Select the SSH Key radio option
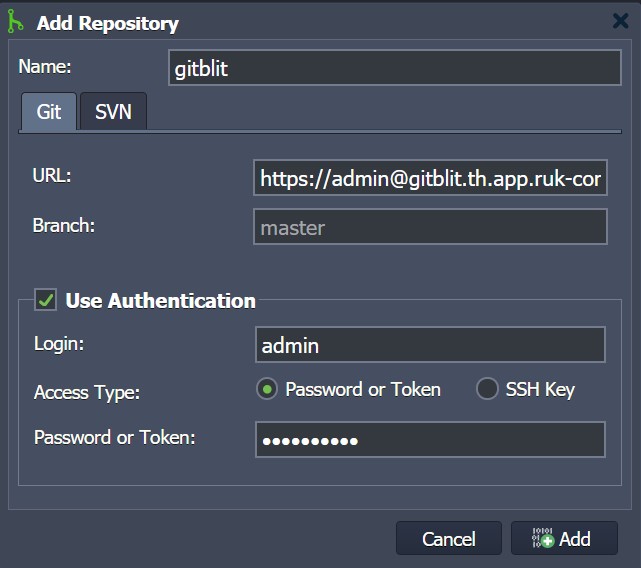 pos(487,389)
